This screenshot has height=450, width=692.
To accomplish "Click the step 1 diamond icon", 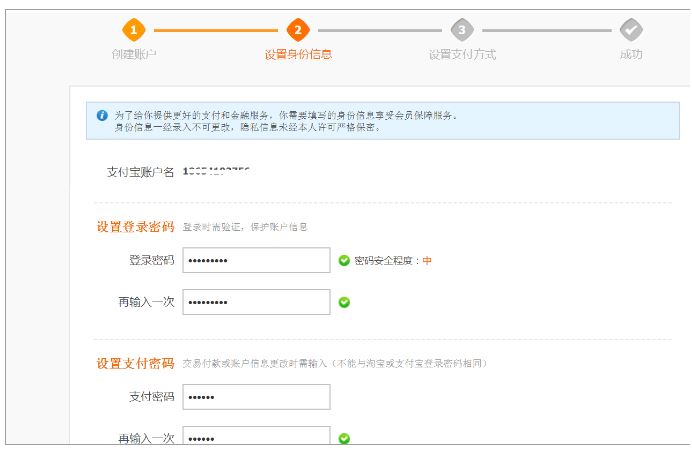I will [x=134, y=30].
